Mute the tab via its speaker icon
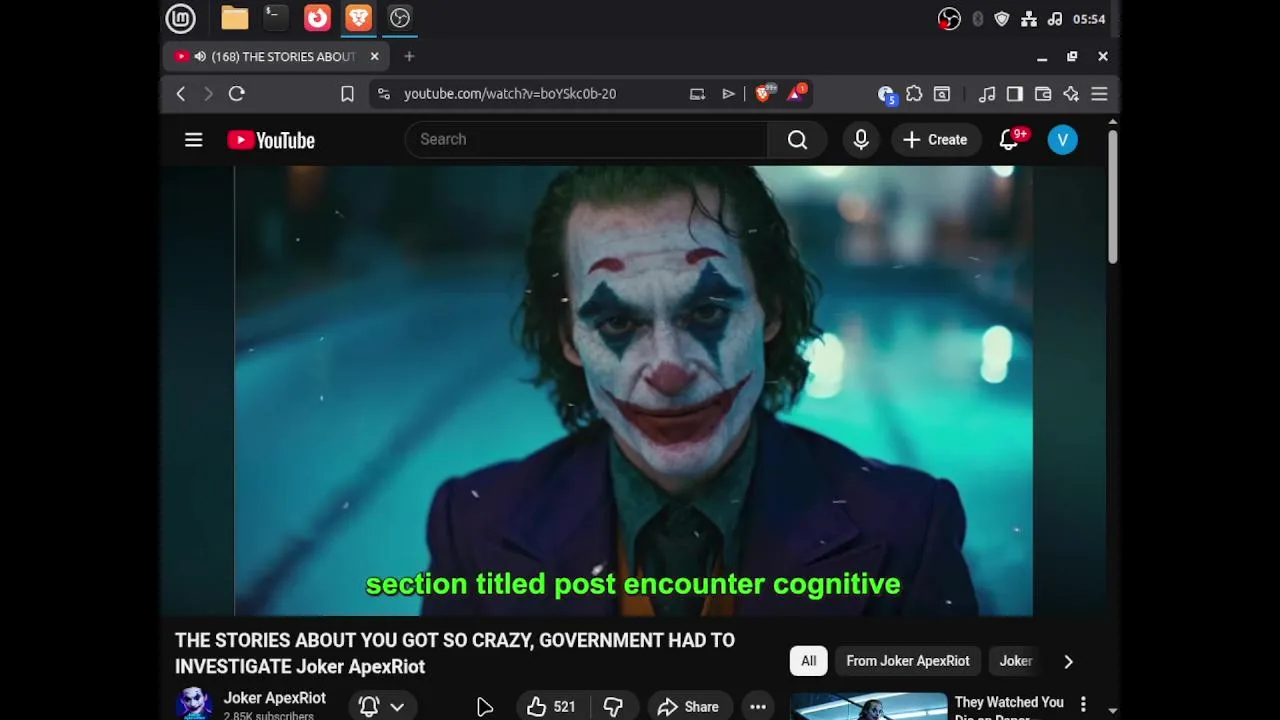Viewport: 1280px width, 720px height. pyautogui.click(x=200, y=57)
